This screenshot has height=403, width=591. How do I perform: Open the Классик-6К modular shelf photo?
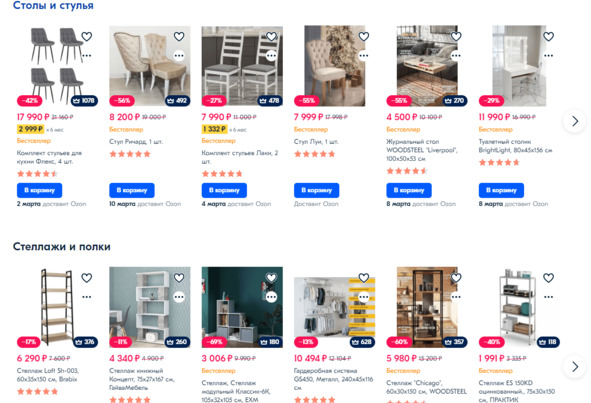coord(242,307)
